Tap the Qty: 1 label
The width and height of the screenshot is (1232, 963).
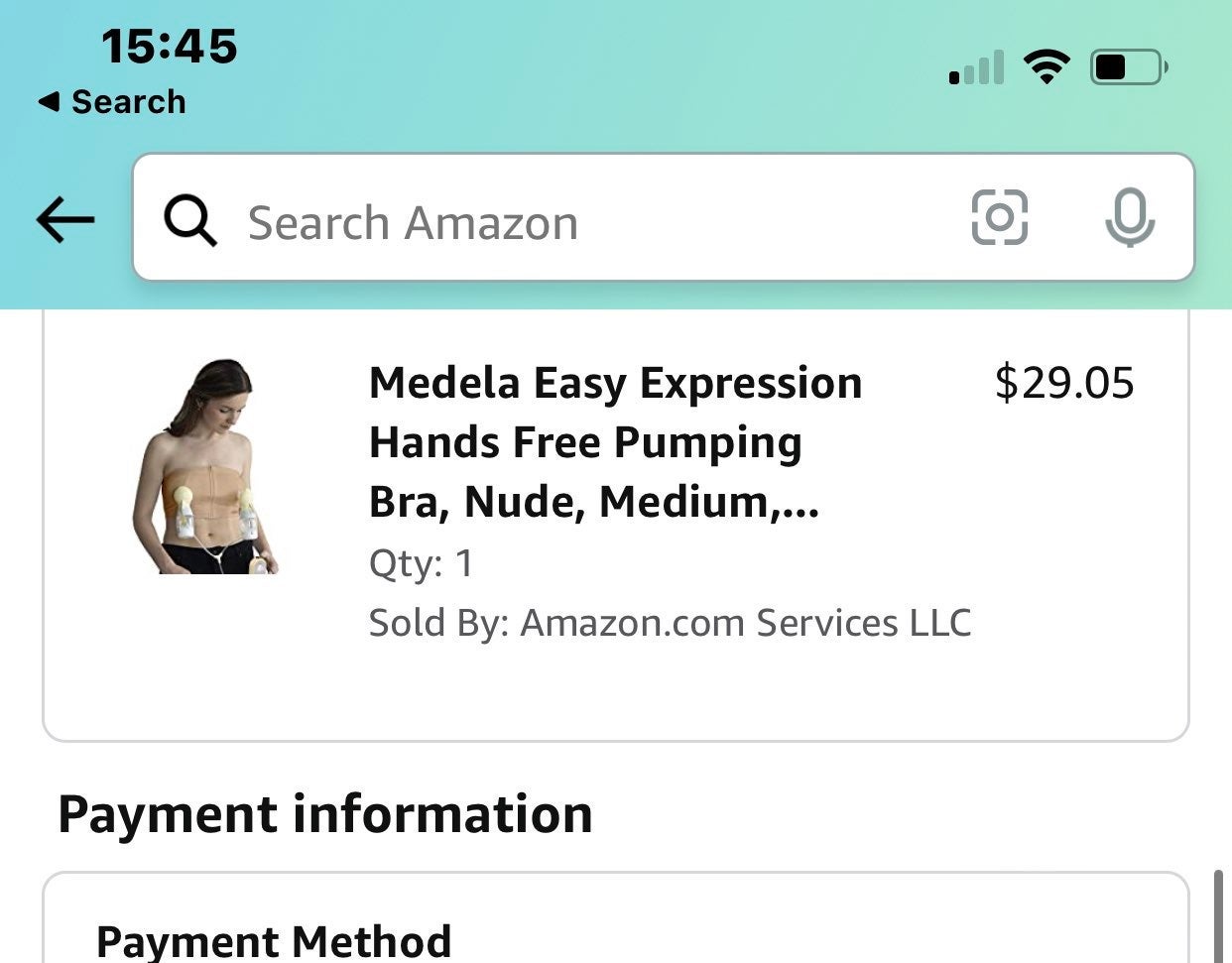coord(422,563)
